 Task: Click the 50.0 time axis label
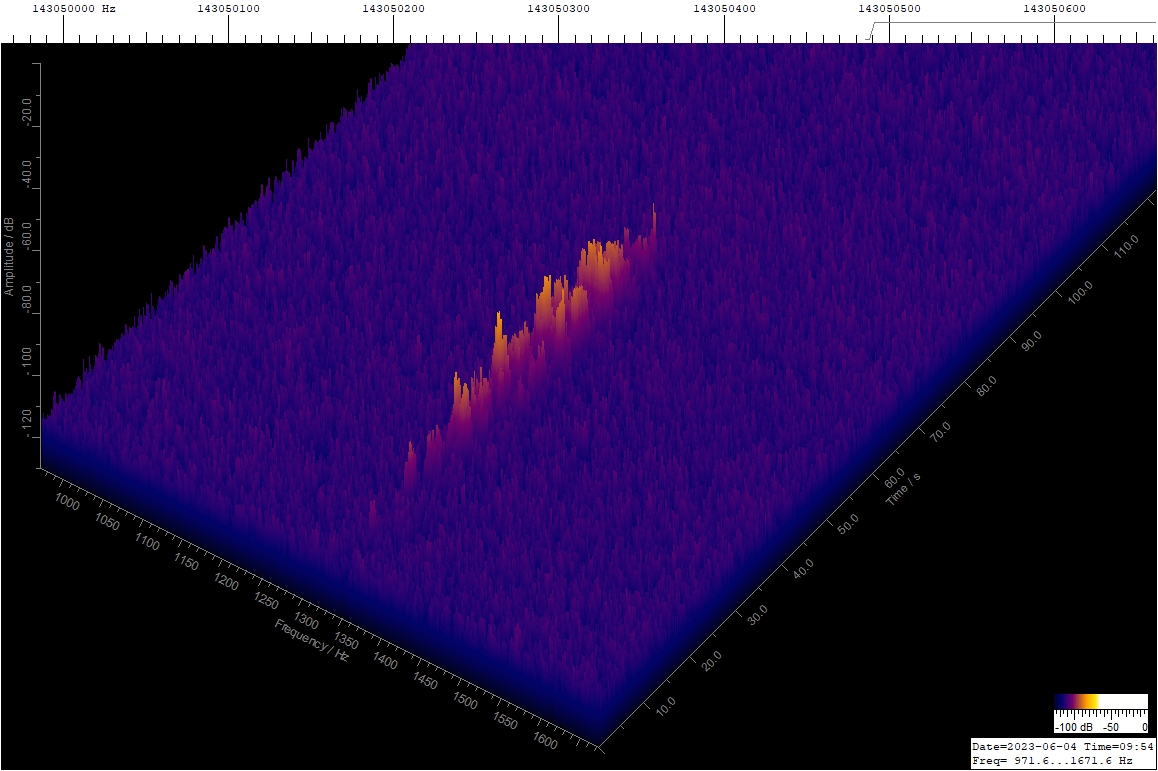point(849,523)
